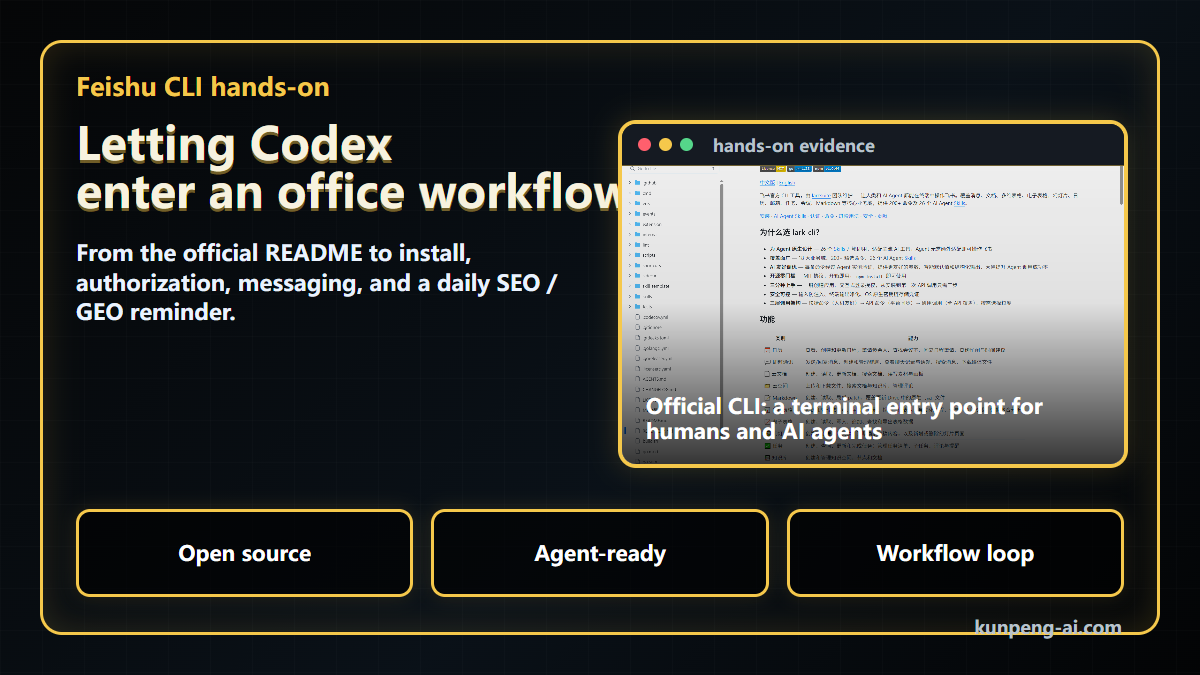Select the Agent-ready card
This screenshot has height=675, width=1200.
(x=600, y=553)
